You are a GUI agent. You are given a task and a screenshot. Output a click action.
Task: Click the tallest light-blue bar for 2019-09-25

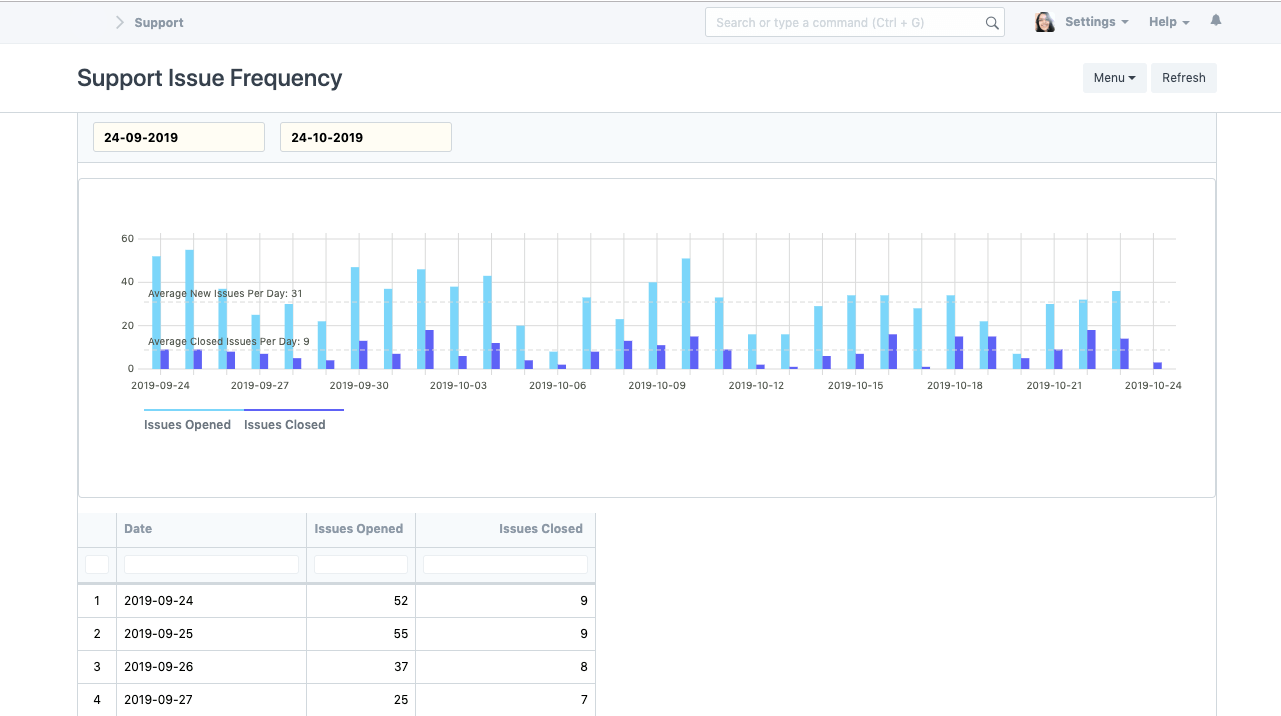pos(189,309)
